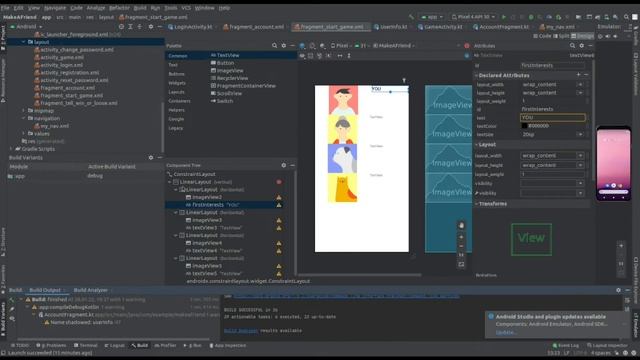Screen dimensions: 640x360
Task: Search in the Palette panel
Action: pos(274,46)
